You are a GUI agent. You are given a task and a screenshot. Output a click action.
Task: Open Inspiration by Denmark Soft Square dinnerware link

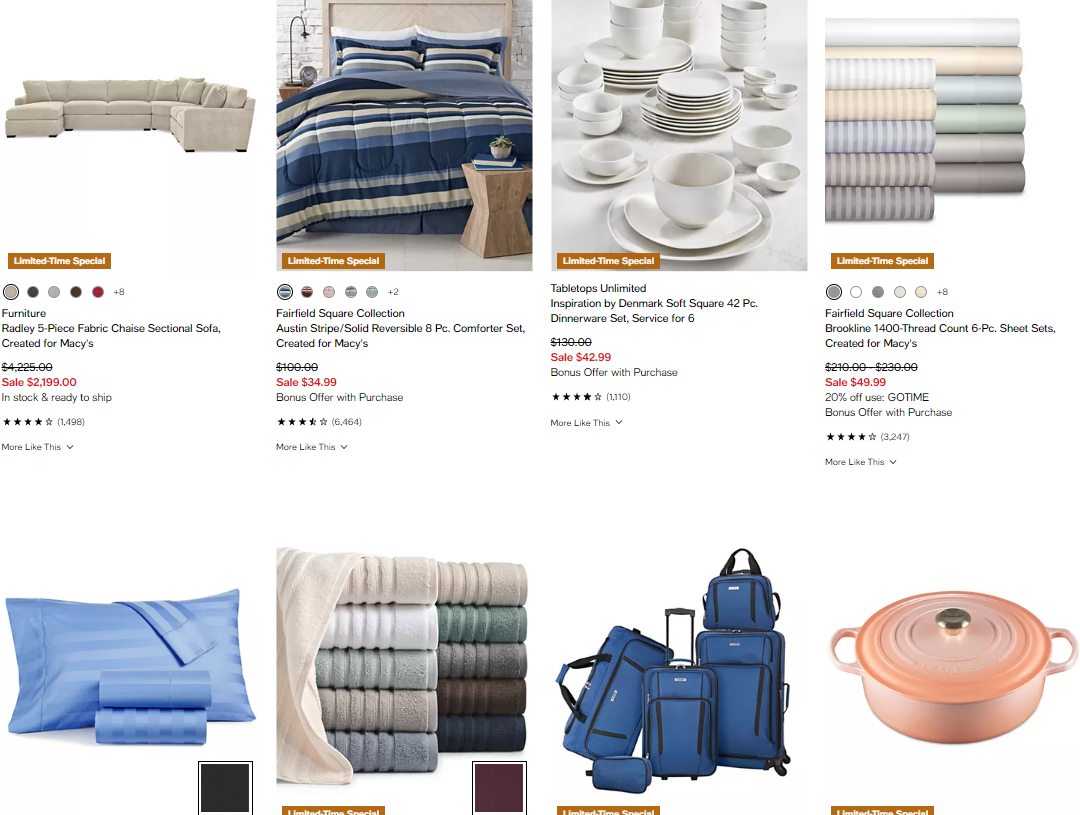654,311
